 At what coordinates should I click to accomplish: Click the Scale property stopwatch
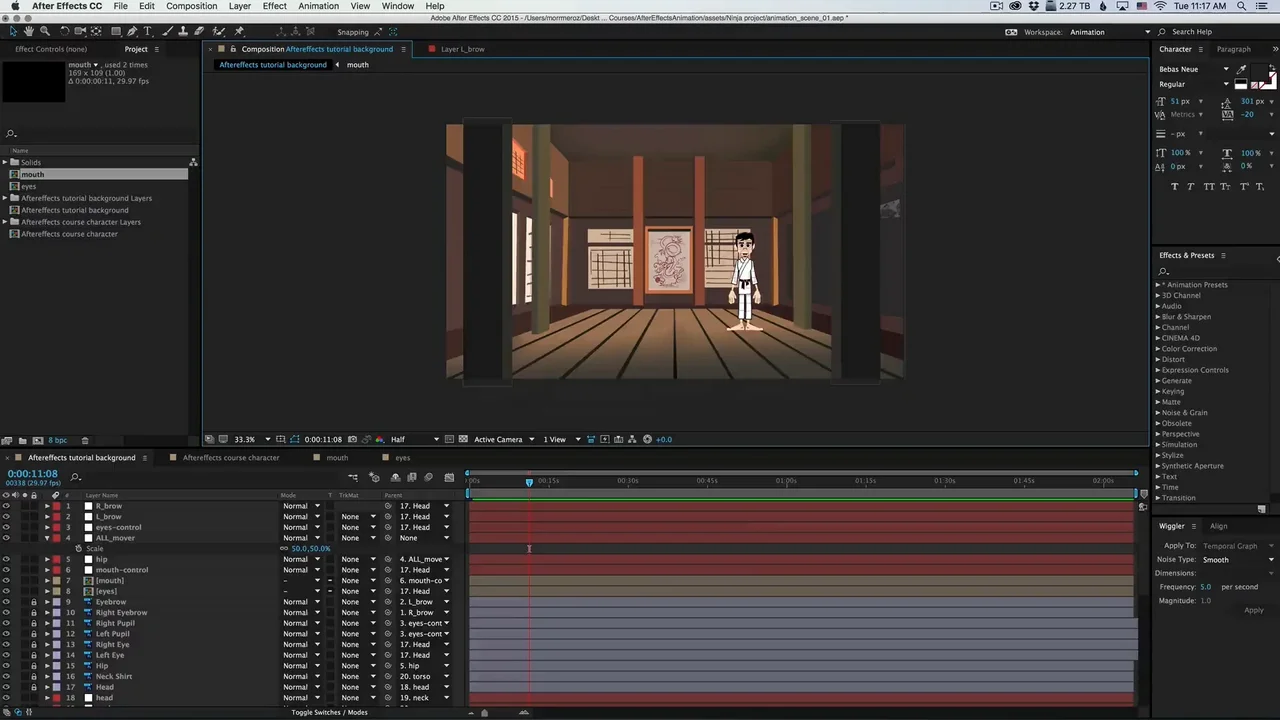pyautogui.click(x=79, y=549)
